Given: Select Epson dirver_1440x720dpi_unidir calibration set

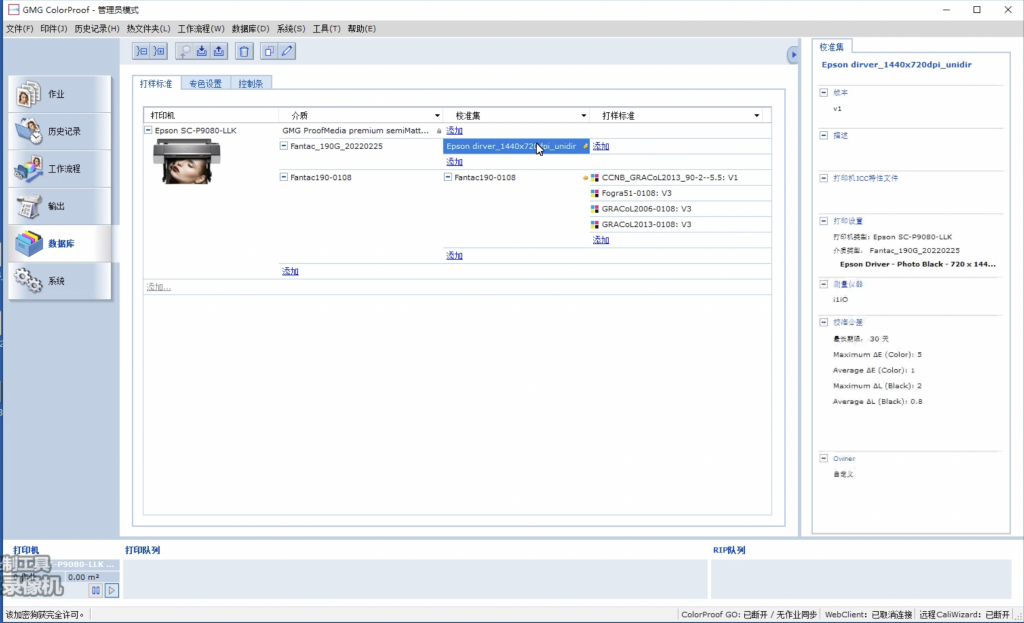Looking at the screenshot, I should coord(516,146).
